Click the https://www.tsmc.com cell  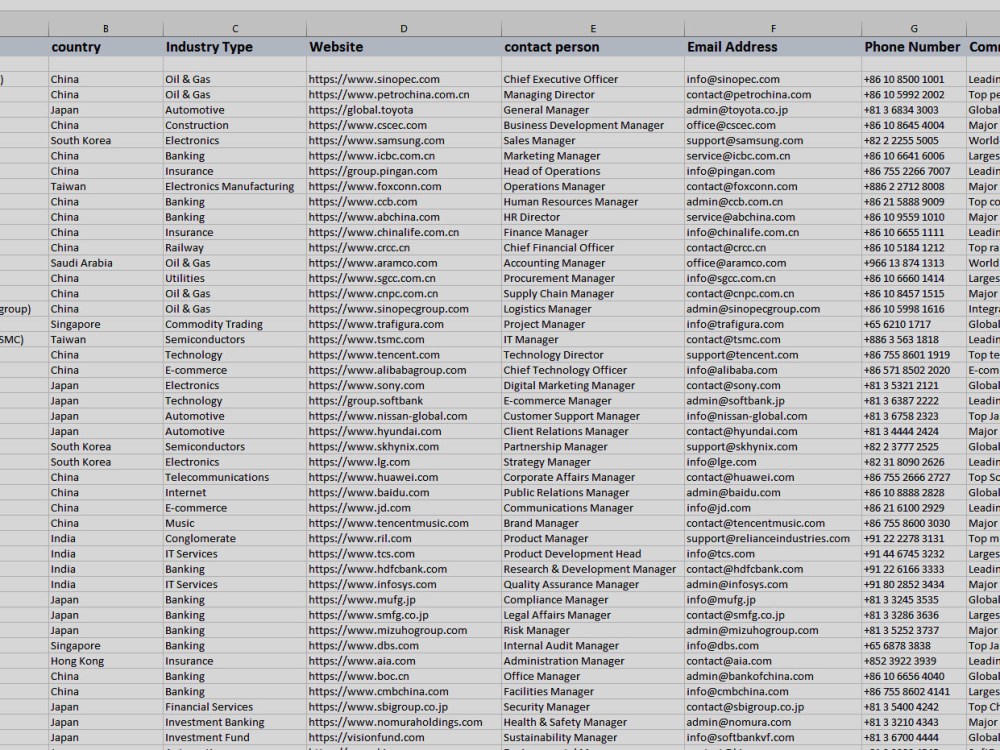tap(404, 339)
